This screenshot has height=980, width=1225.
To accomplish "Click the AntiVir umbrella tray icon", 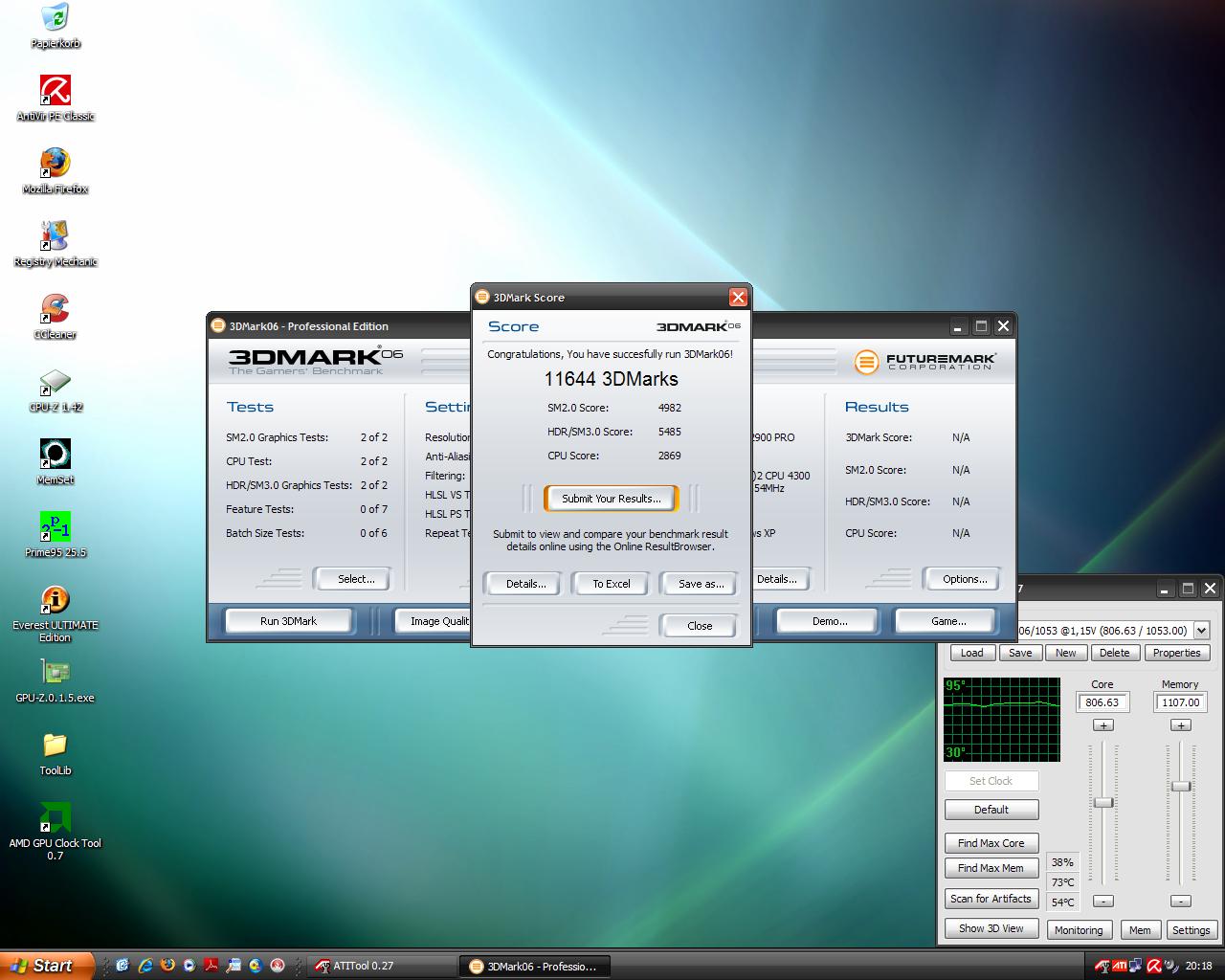I will tap(1154, 966).
